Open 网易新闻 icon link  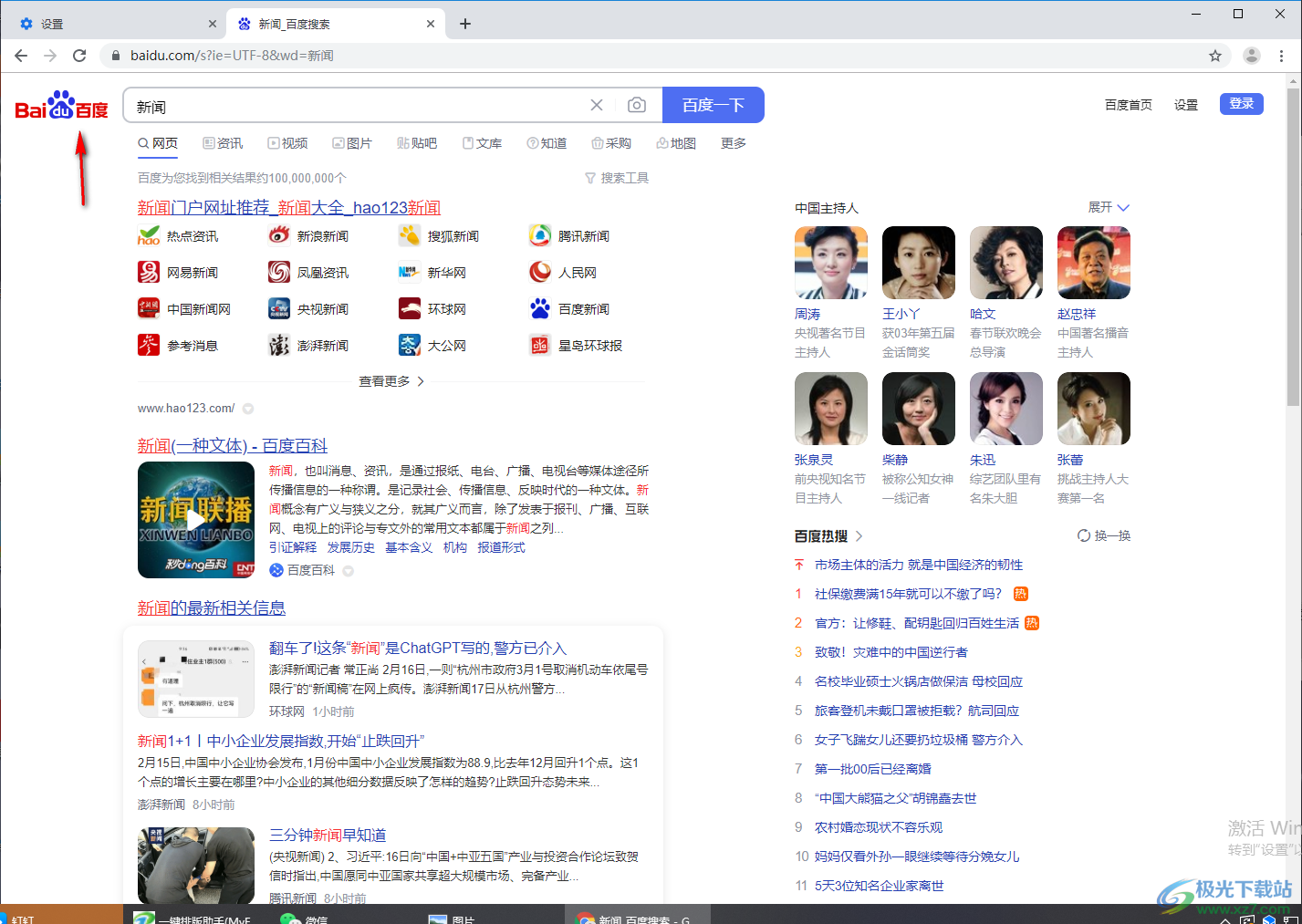click(149, 272)
